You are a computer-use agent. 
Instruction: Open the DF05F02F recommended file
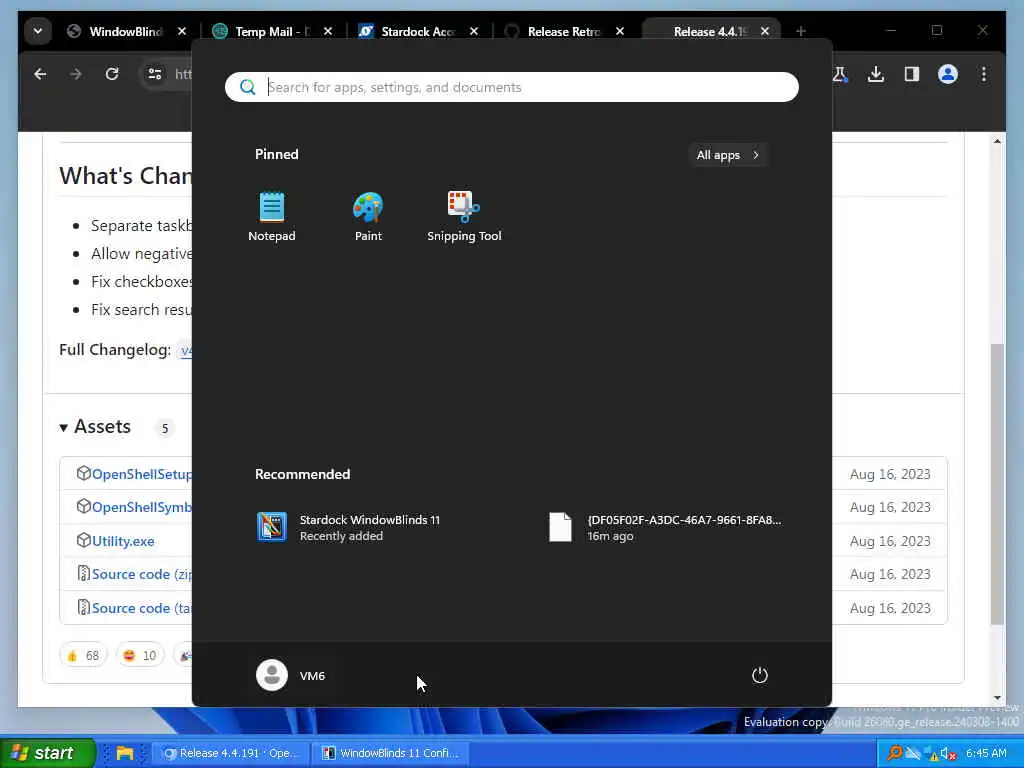[x=665, y=527]
